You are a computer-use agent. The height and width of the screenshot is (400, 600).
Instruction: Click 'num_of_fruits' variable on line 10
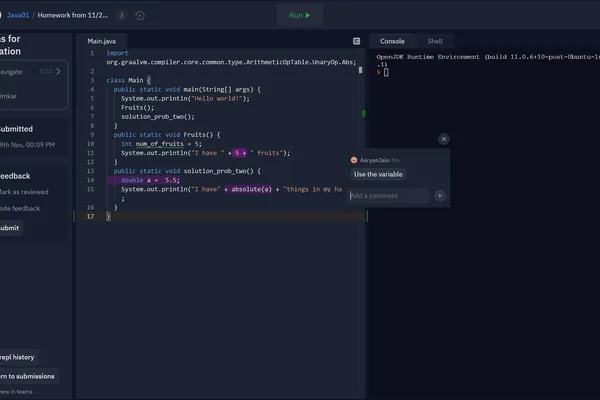coord(160,144)
